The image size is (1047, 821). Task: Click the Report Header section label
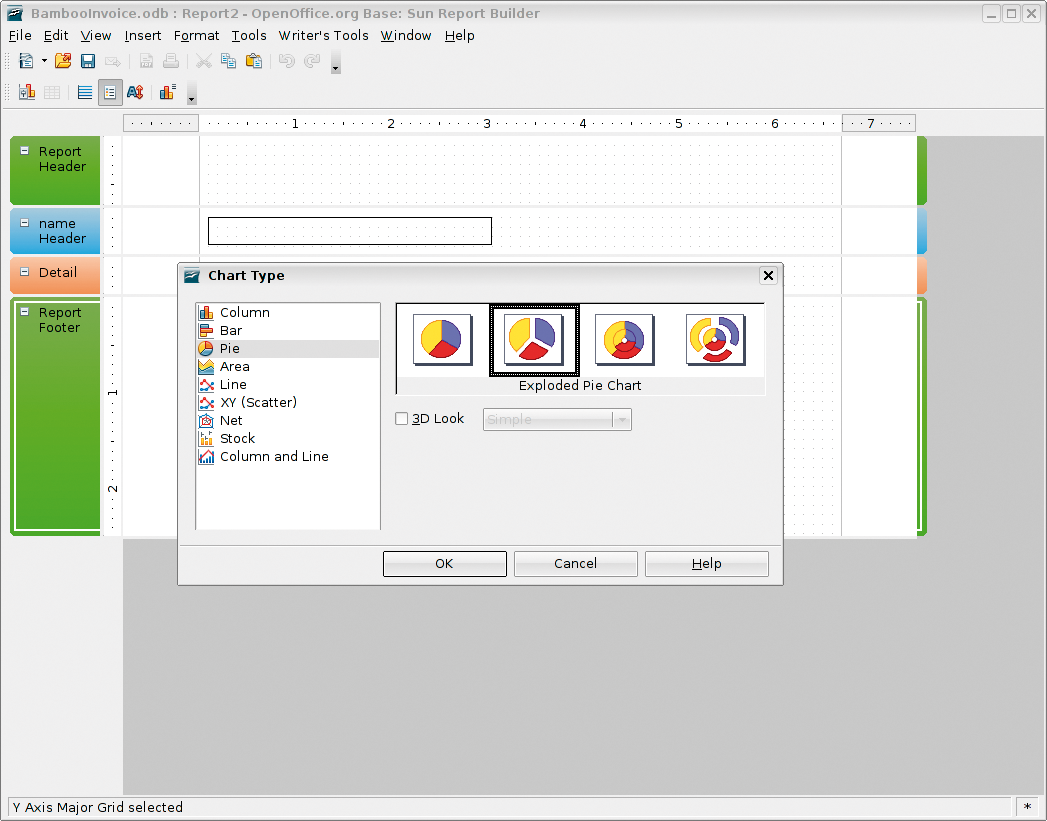click(x=62, y=159)
